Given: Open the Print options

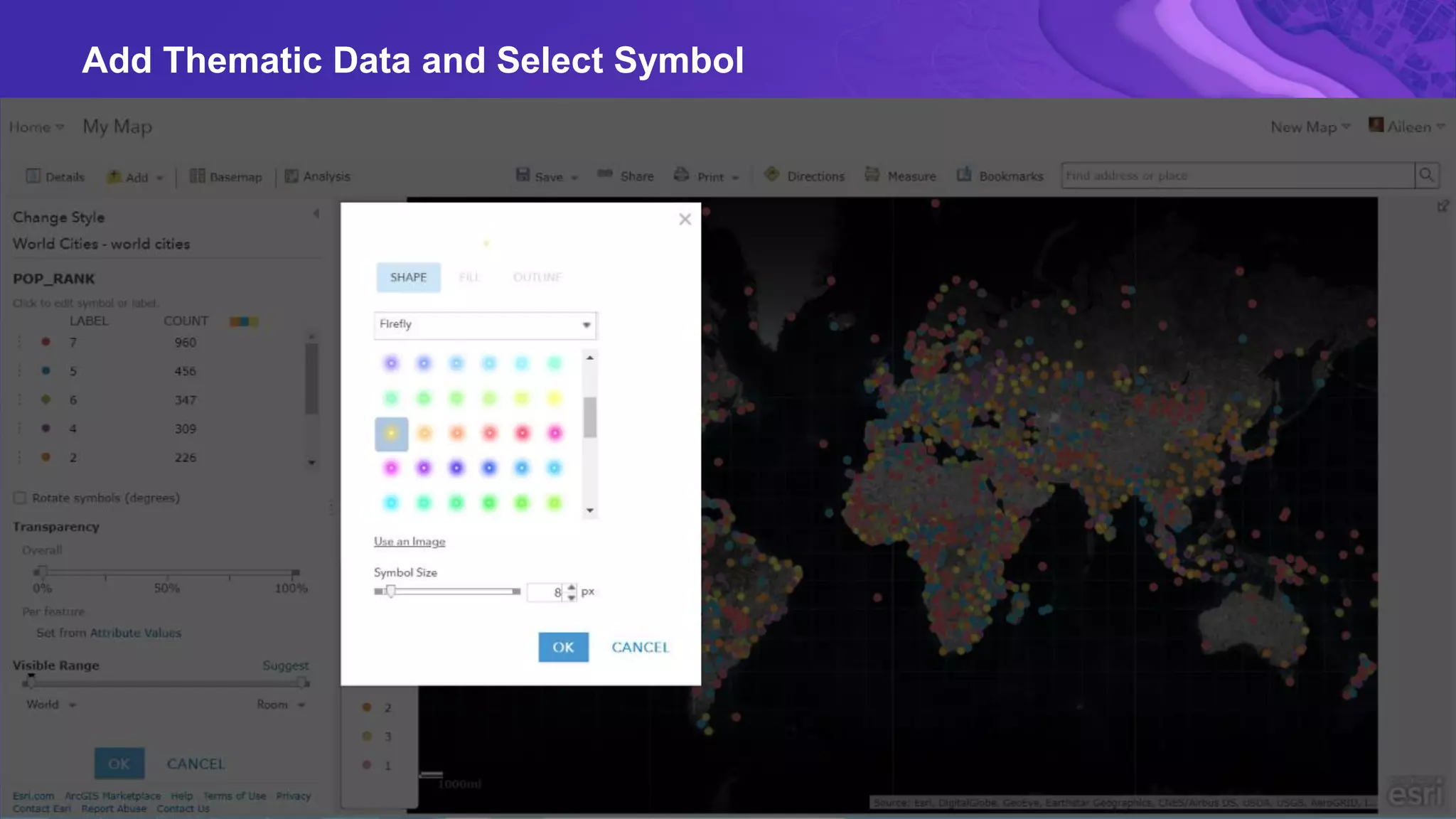Looking at the screenshot, I should (x=707, y=176).
